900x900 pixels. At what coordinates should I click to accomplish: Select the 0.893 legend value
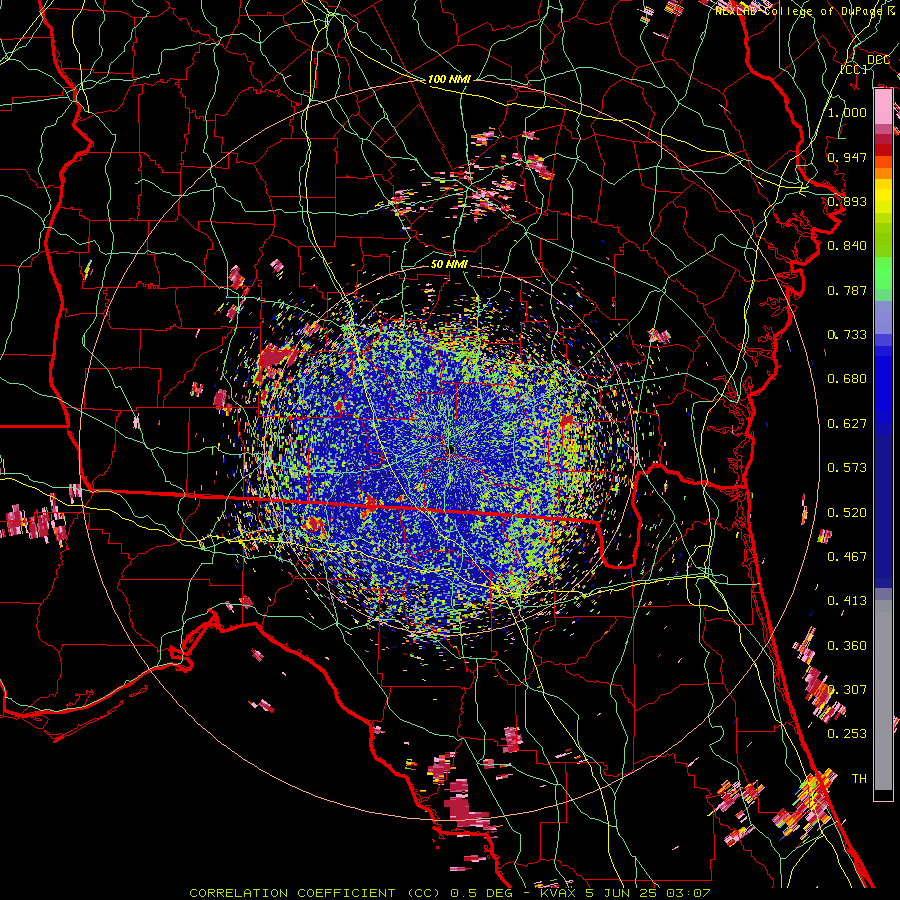click(x=847, y=201)
